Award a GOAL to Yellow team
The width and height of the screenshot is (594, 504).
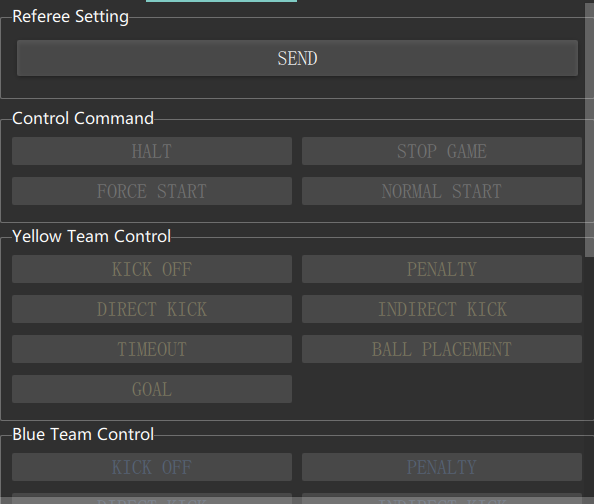pyautogui.click(x=152, y=389)
